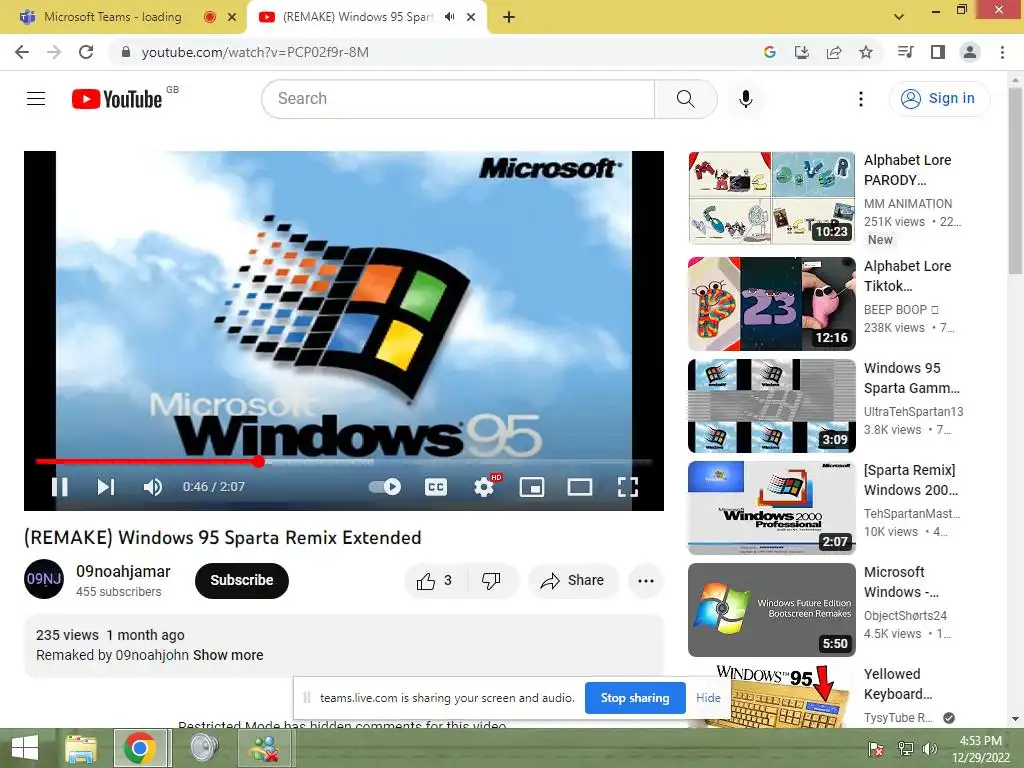Image resolution: width=1024 pixels, height=768 pixels.
Task: Click Sign in button
Action: coord(939,99)
